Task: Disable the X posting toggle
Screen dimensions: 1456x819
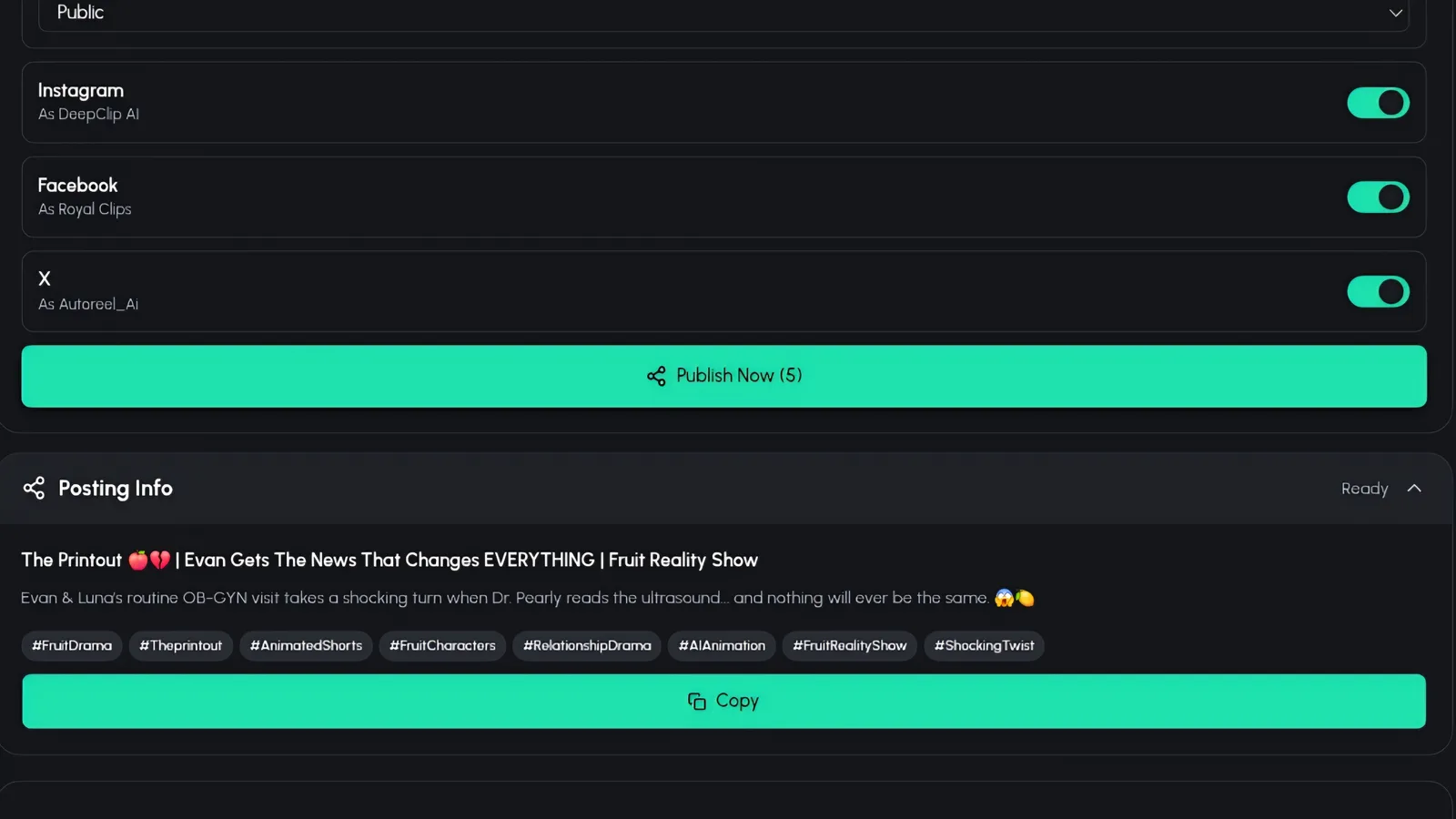Action: tap(1378, 292)
